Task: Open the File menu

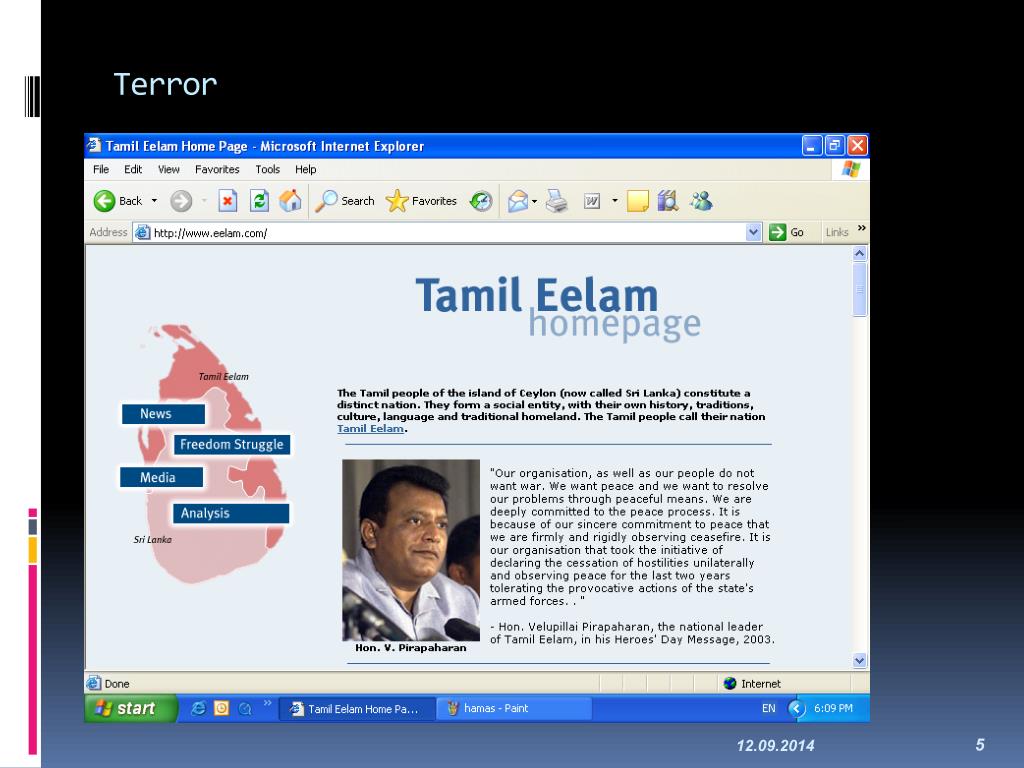Action: (x=101, y=170)
